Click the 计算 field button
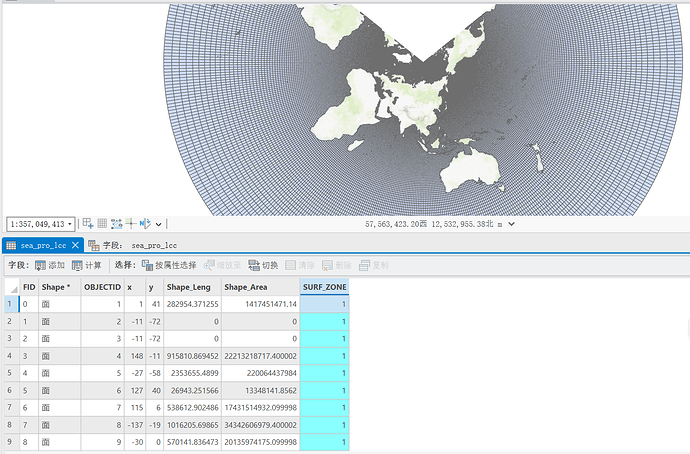The width and height of the screenshot is (690, 454). 86,265
